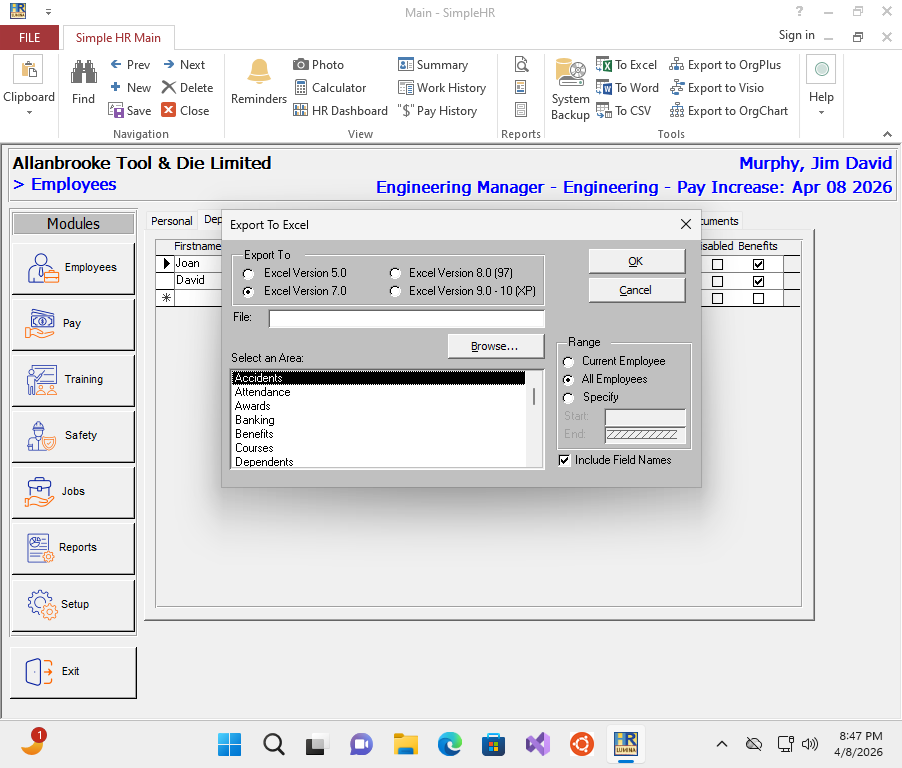Click Export to OrgChart

[x=729, y=111]
